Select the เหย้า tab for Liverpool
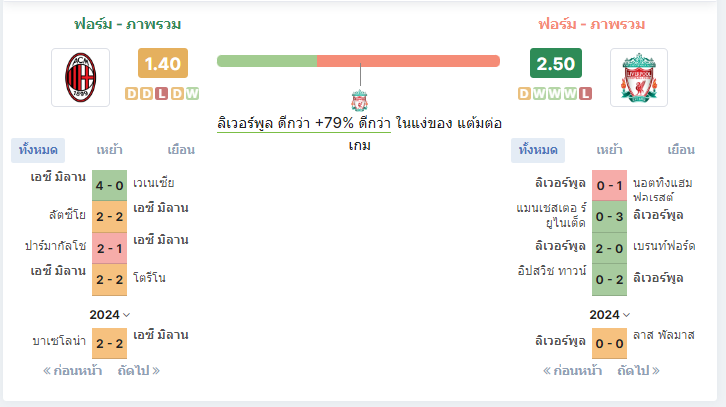The image size is (726, 407). [609, 150]
